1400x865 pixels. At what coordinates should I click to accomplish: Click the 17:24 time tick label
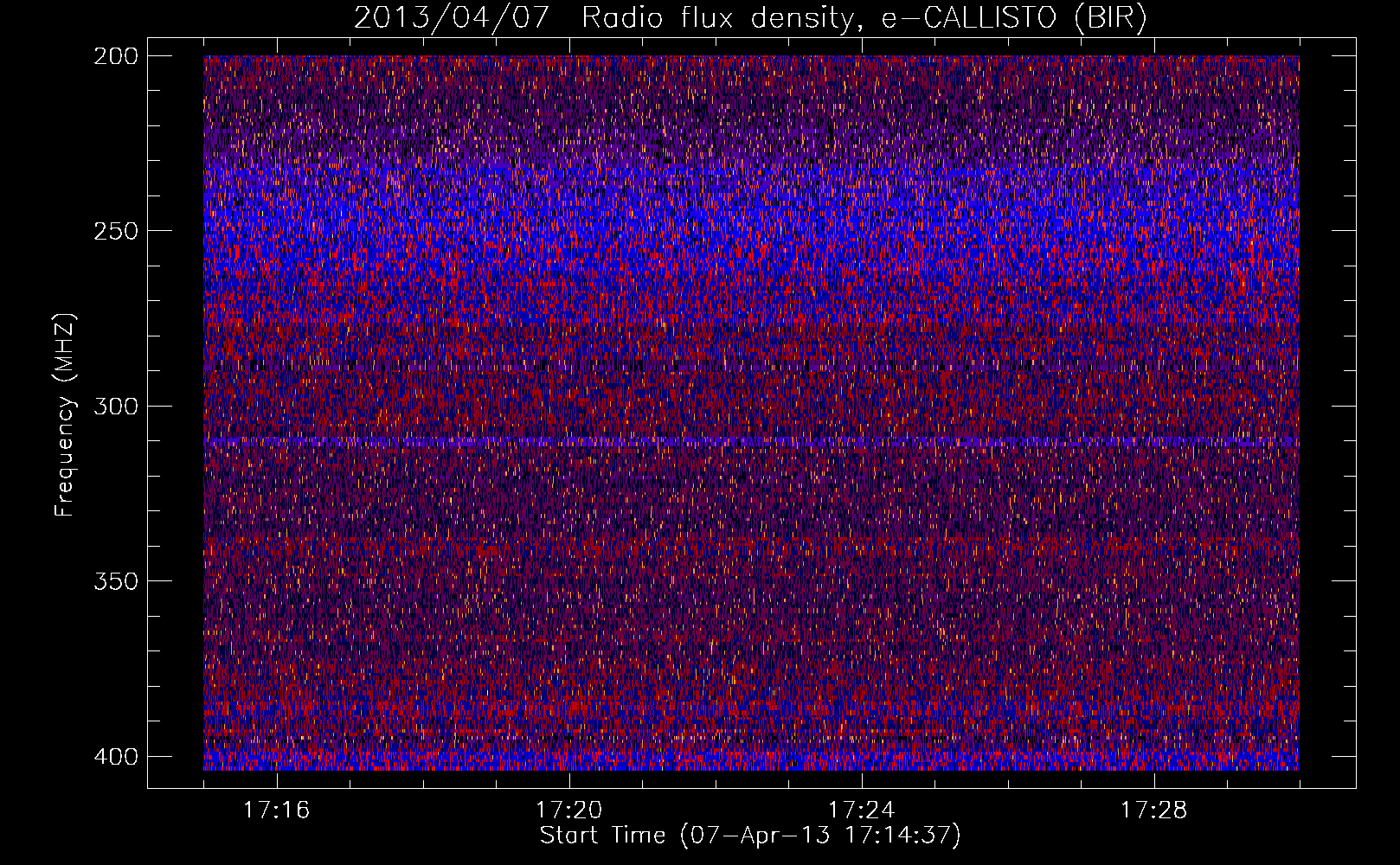click(x=861, y=811)
